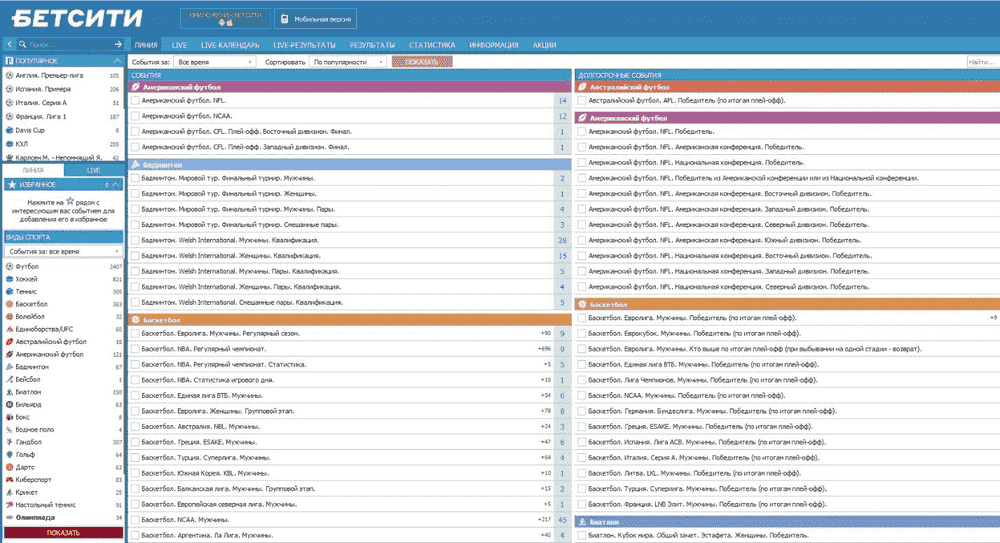
Task: Switch sidebar to ЛИНИЯ tab
Action: (x=33, y=170)
